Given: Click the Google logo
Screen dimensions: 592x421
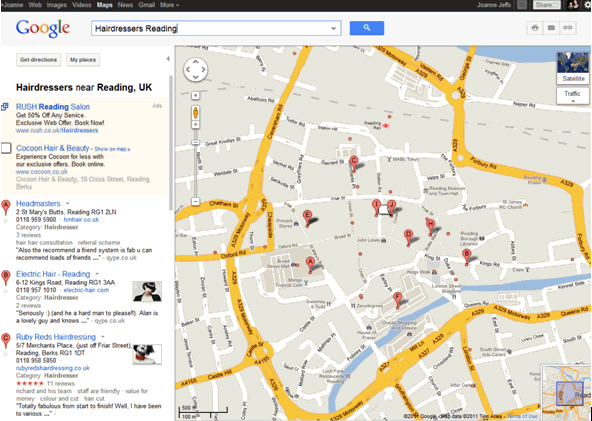Looking at the screenshot, I should pos(43,28).
